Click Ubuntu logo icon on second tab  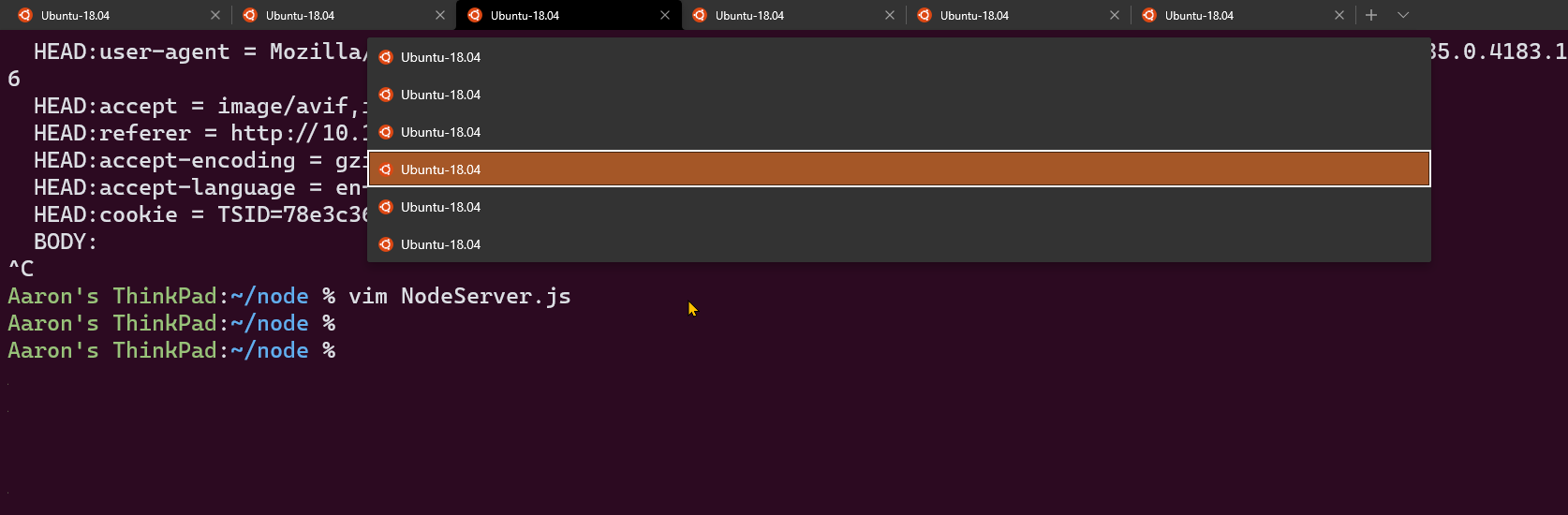coord(250,15)
